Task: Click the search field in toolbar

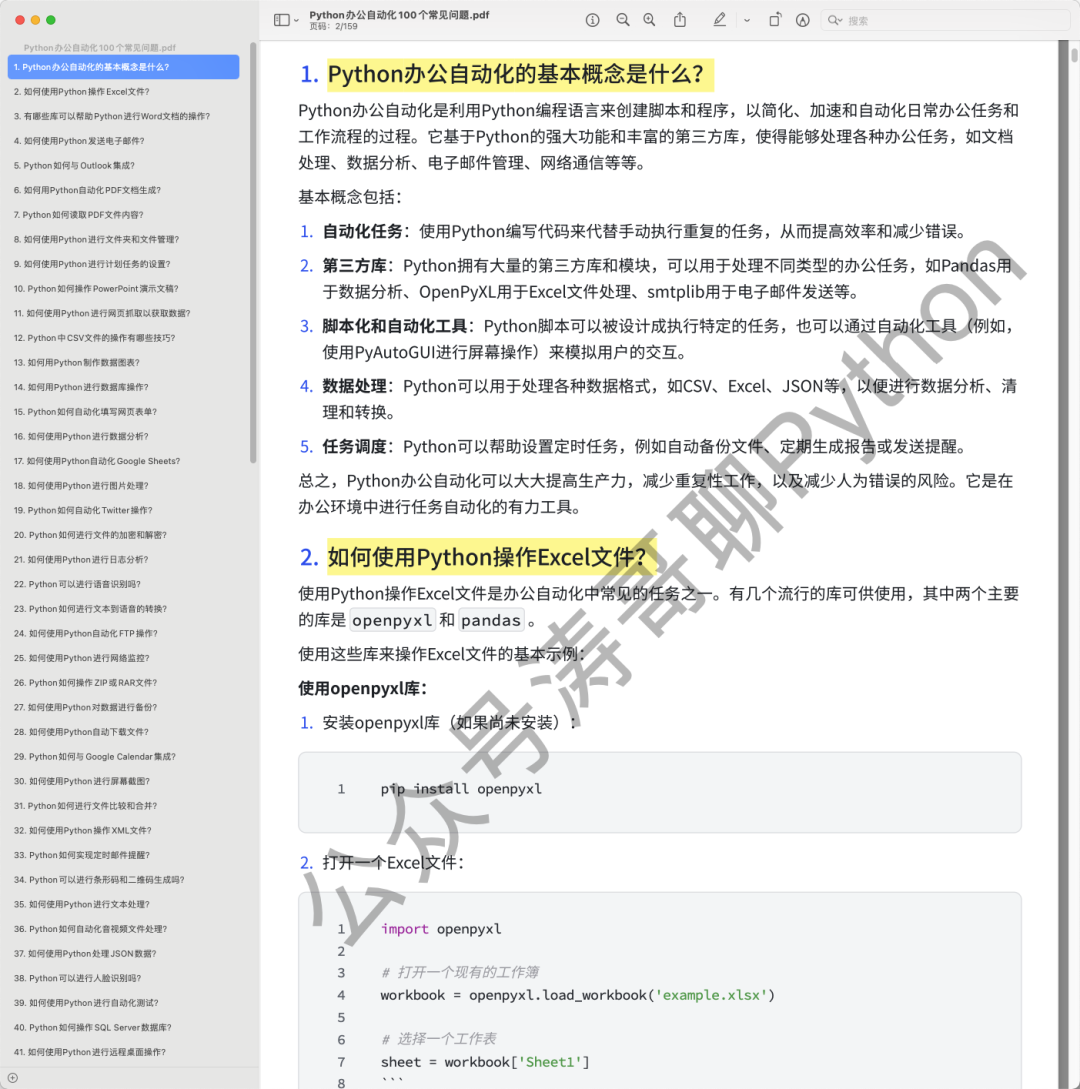Action: click(x=945, y=20)
